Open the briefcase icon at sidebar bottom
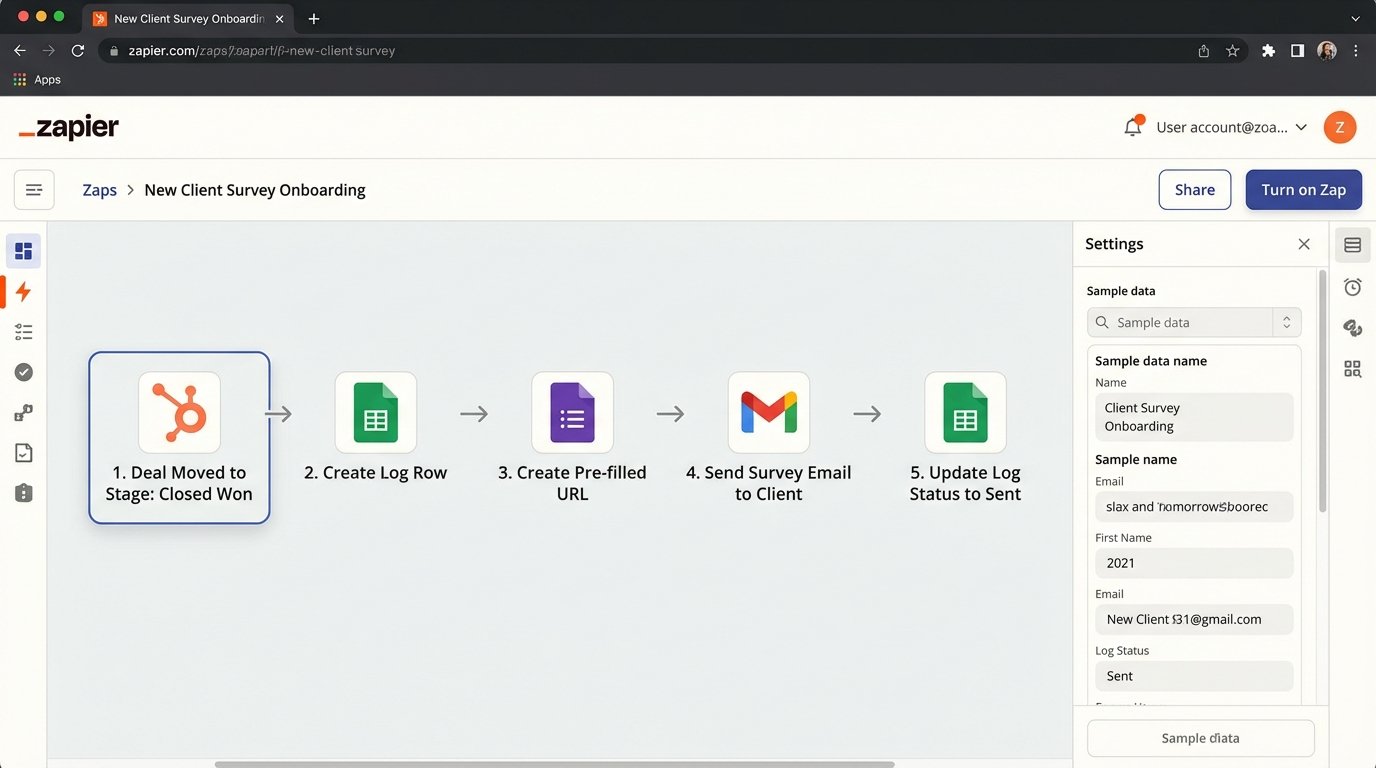The image size is (1376, 768). tap(23, 491)
